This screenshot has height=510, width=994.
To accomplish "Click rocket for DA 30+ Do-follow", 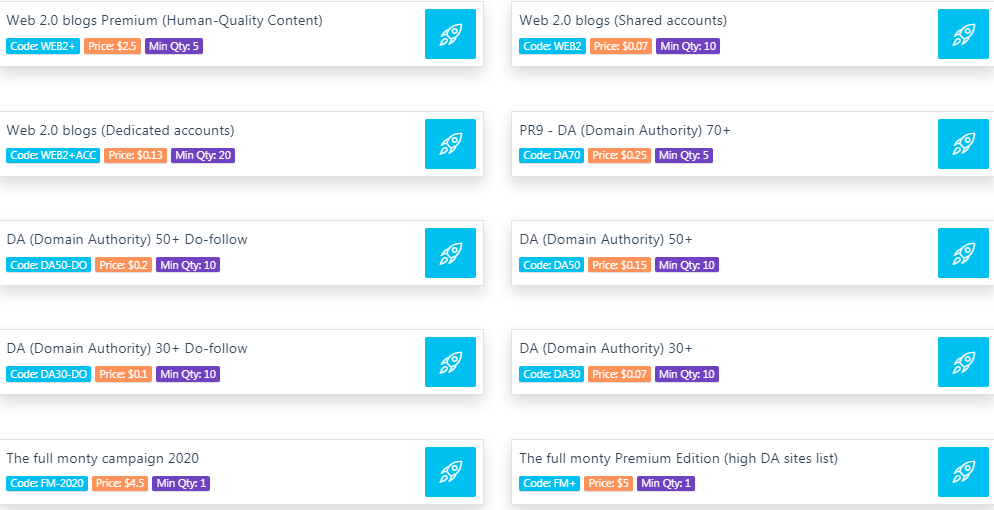I will (450, 362).
